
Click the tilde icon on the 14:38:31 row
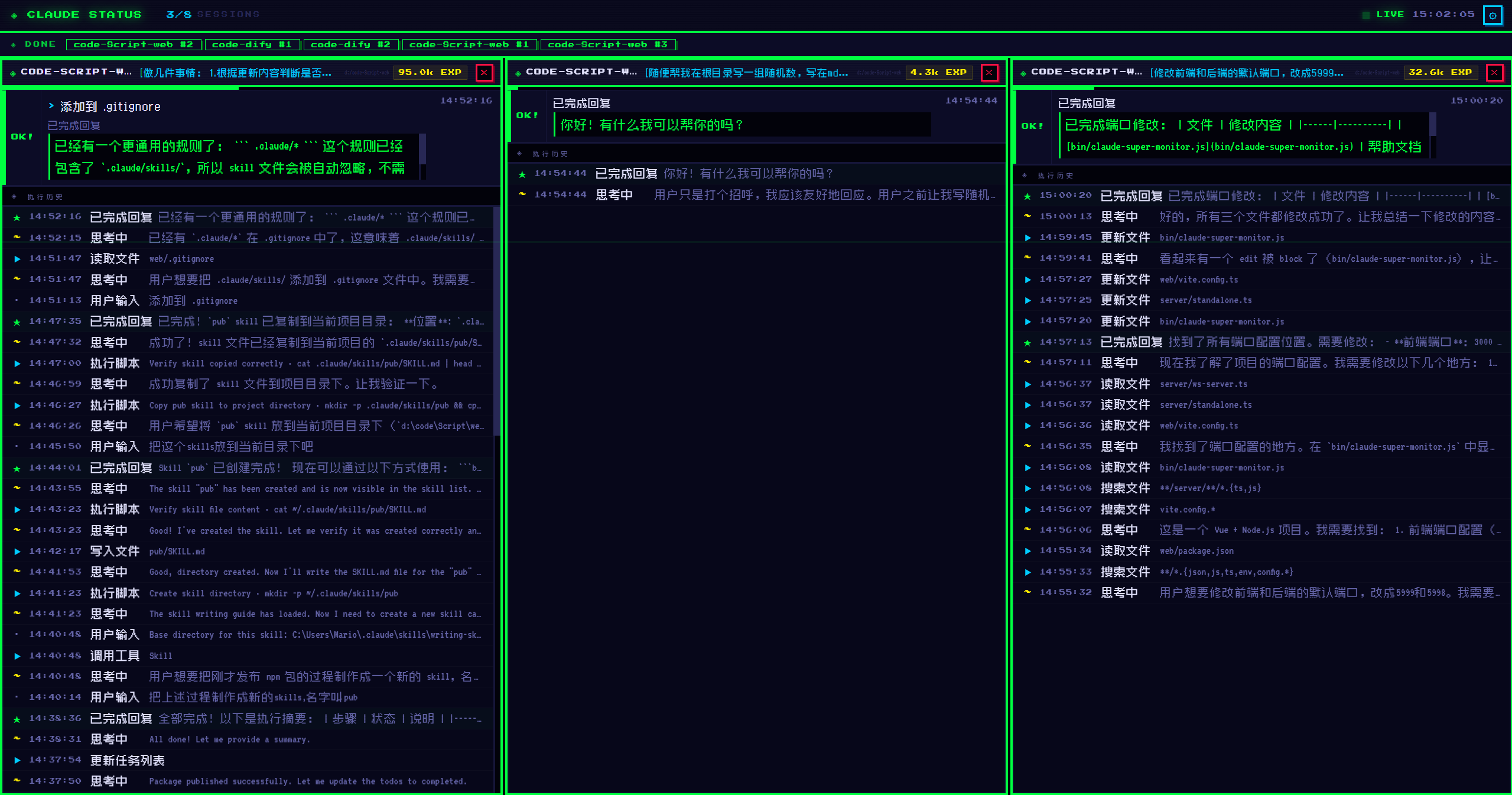(17, 739)
